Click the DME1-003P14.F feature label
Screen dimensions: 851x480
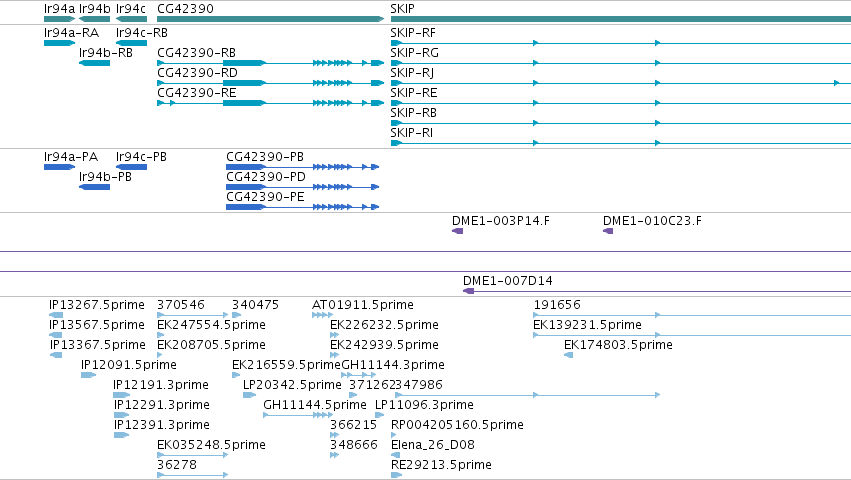pos(500,222)
